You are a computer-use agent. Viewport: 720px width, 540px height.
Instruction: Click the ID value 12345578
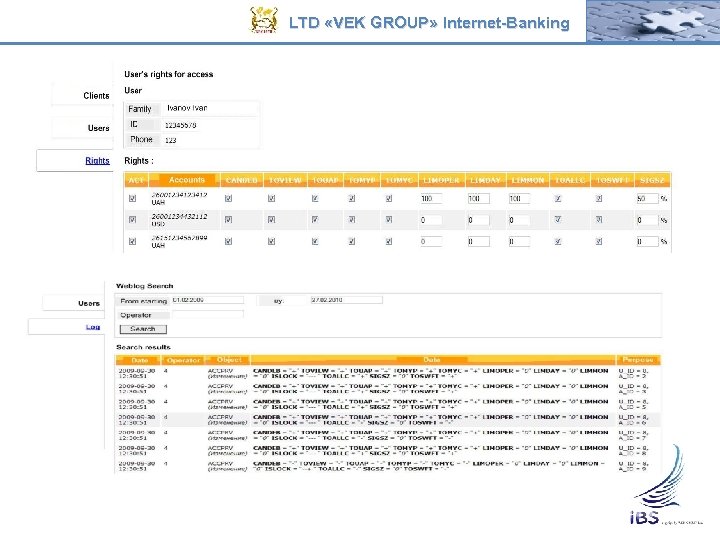tap(181, 125)
